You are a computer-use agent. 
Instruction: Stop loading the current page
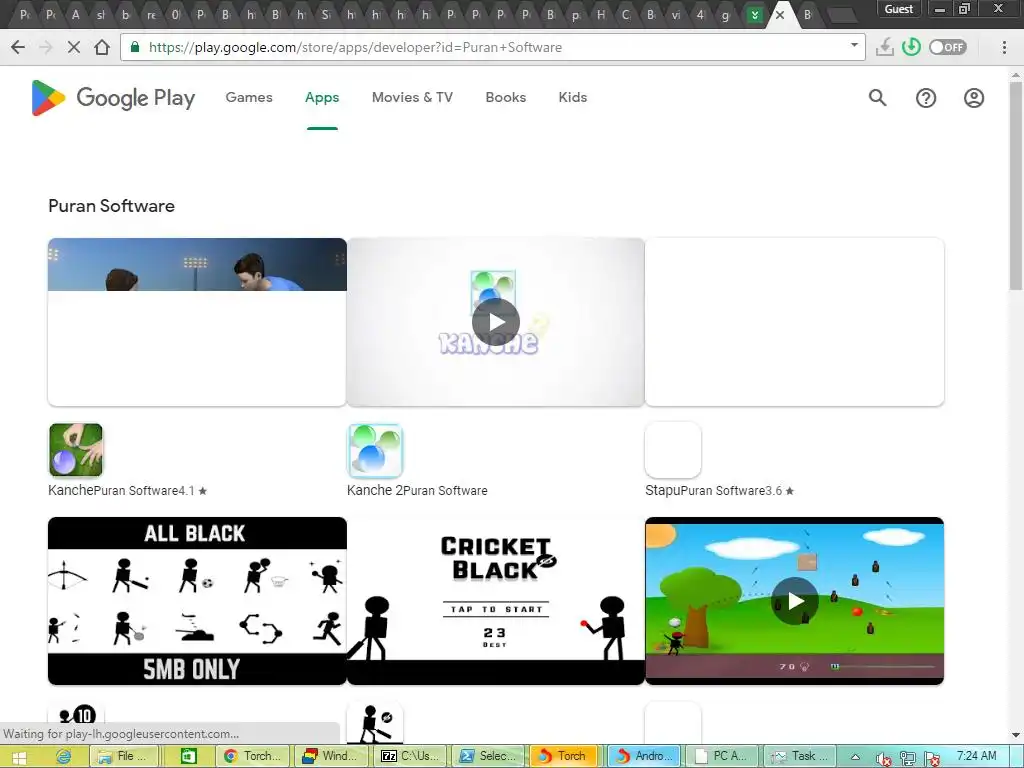74,47
